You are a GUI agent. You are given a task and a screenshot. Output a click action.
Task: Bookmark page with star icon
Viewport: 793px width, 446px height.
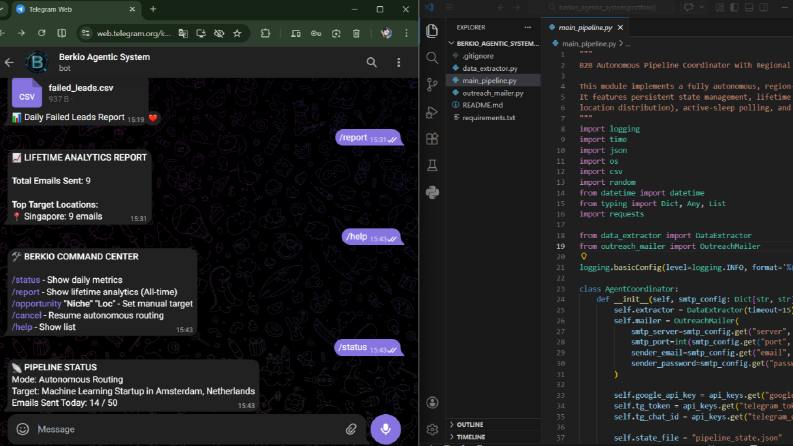[237, 33]
